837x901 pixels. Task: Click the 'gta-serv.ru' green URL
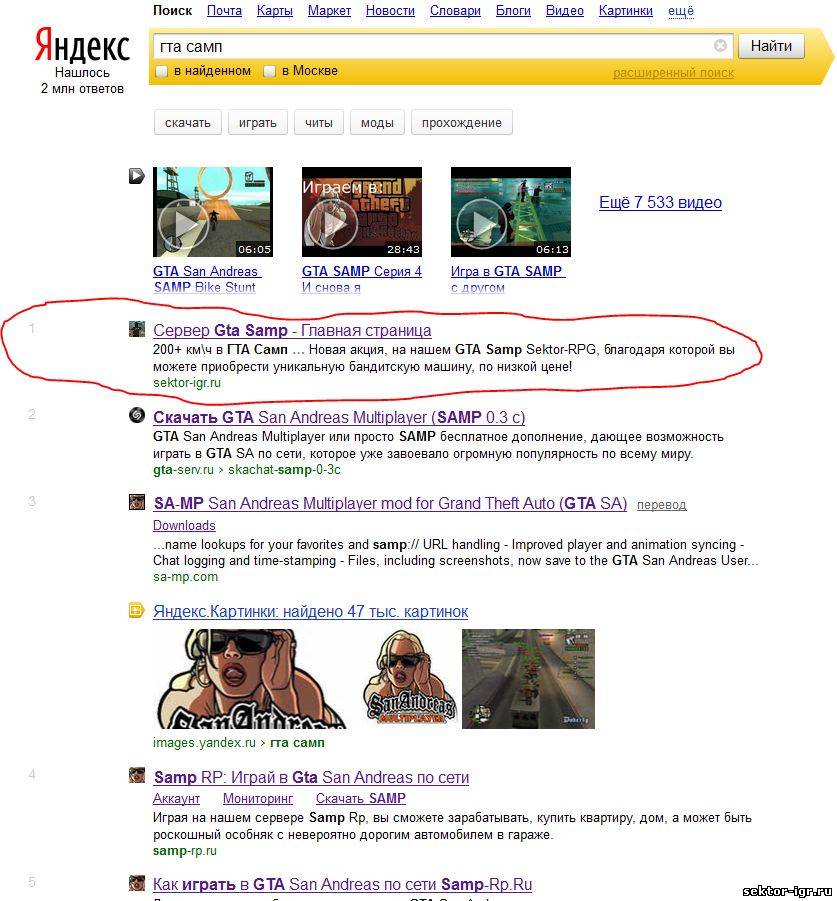(x=183, y=470)
